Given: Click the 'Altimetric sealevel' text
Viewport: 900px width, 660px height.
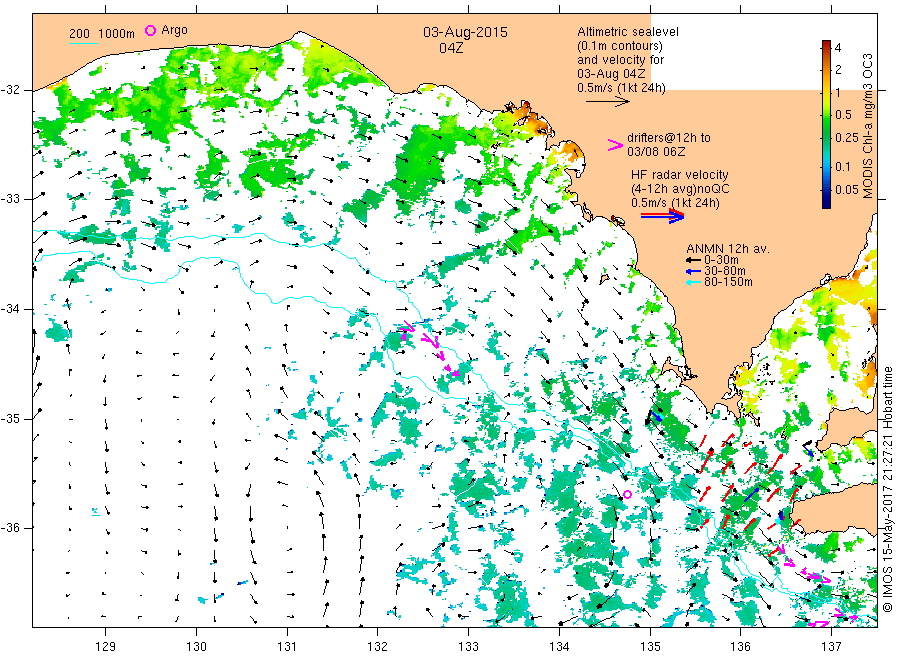Looking at the screenshot, I should pos(628,32).
